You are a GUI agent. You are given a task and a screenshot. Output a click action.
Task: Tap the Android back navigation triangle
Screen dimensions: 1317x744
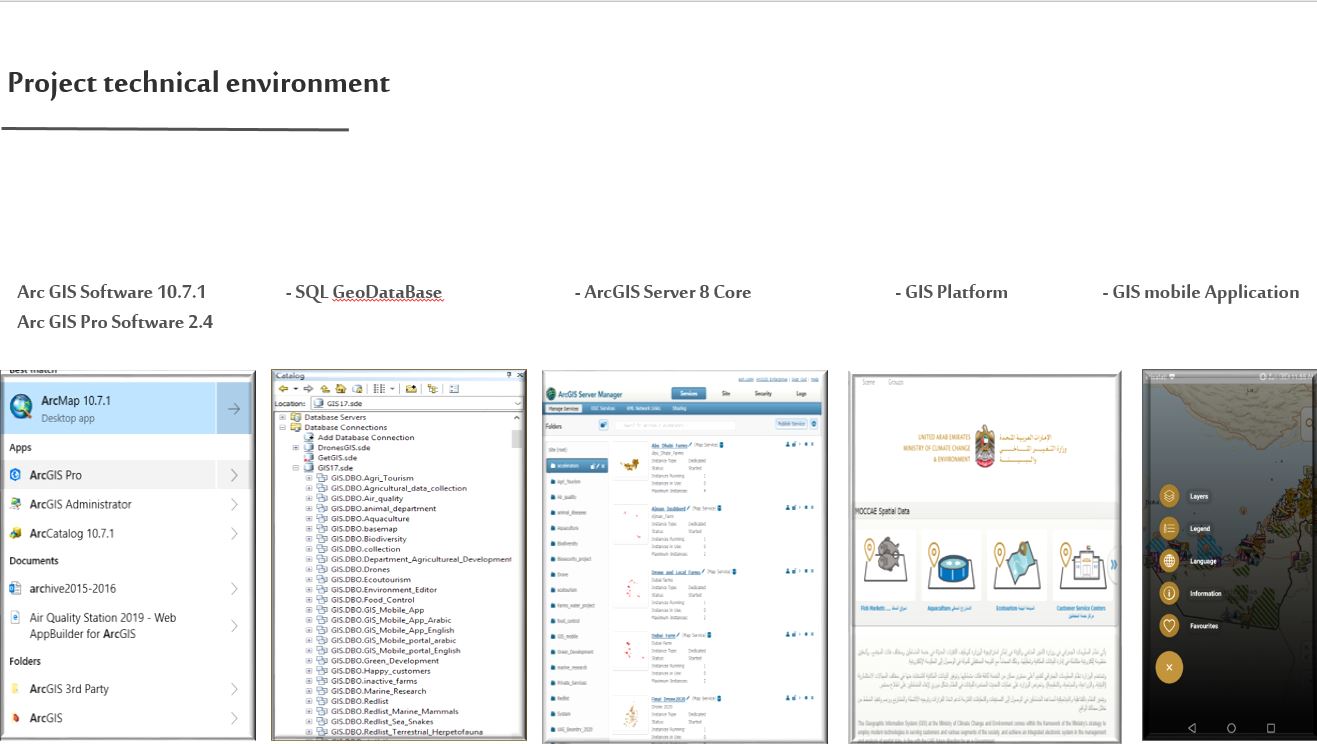click(x=1191, y=728)
